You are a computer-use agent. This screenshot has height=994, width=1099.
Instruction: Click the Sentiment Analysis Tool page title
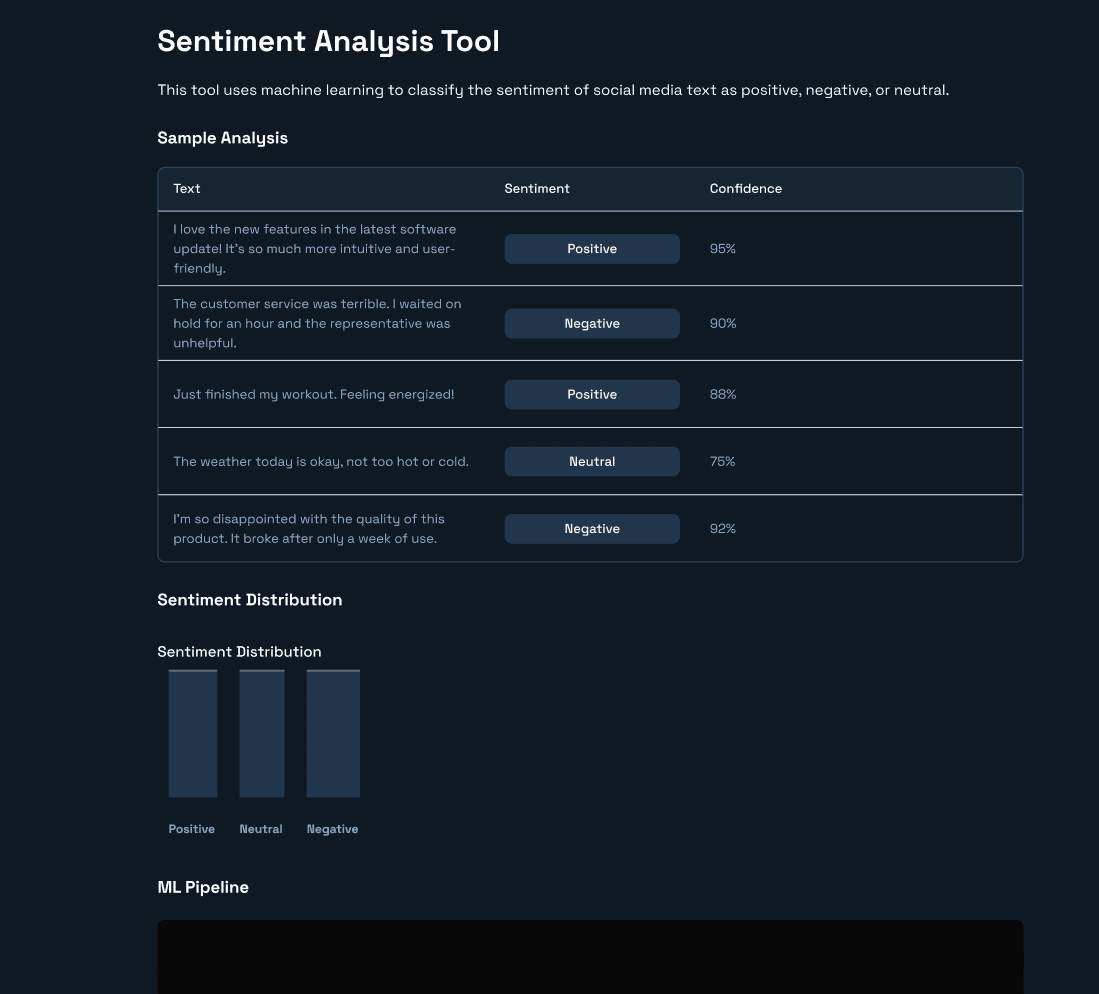point(328,41)
